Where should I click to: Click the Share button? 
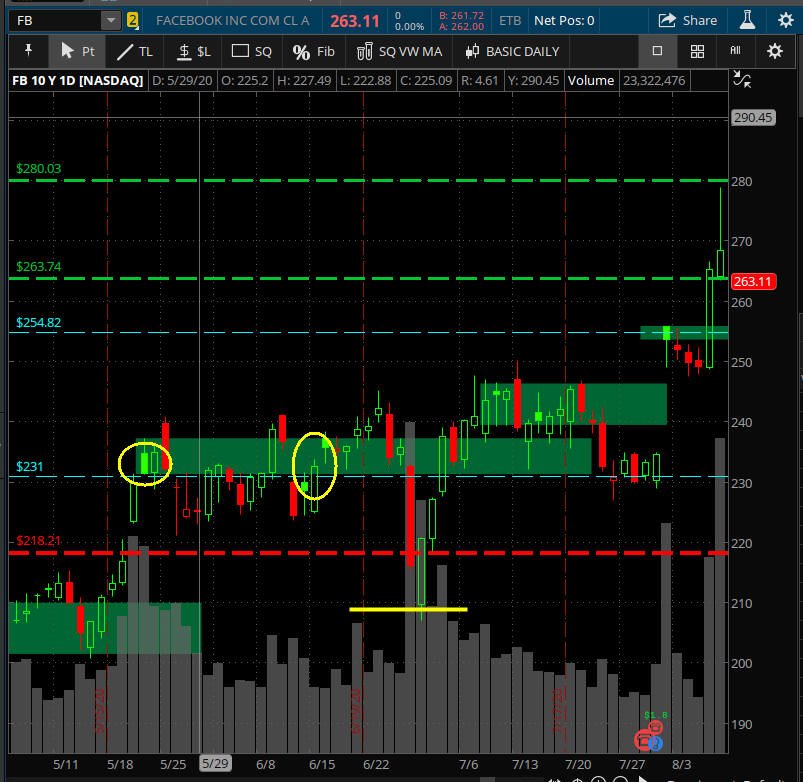(688, 20)
